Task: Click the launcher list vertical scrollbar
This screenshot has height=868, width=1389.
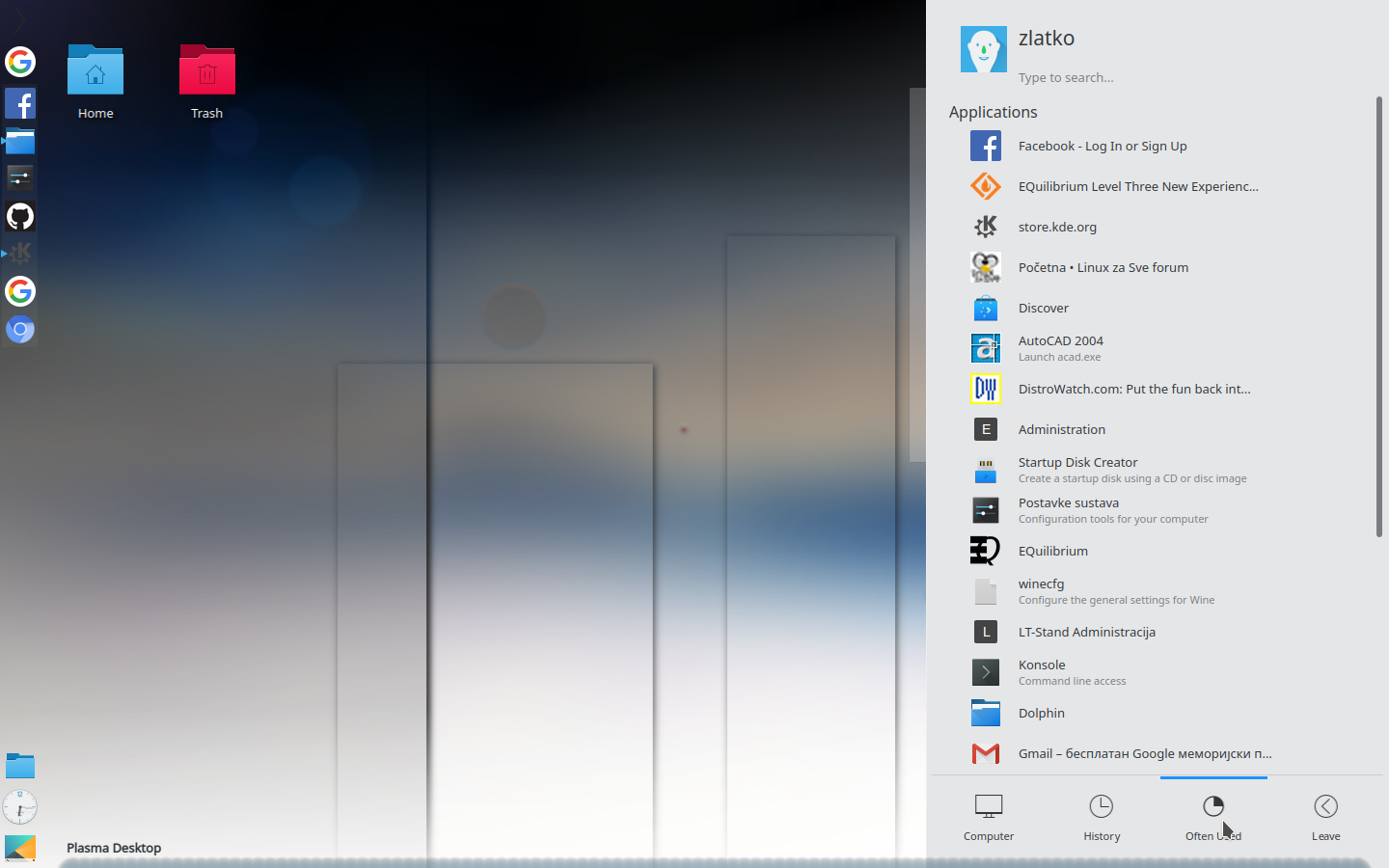Action: [1379, 316]
